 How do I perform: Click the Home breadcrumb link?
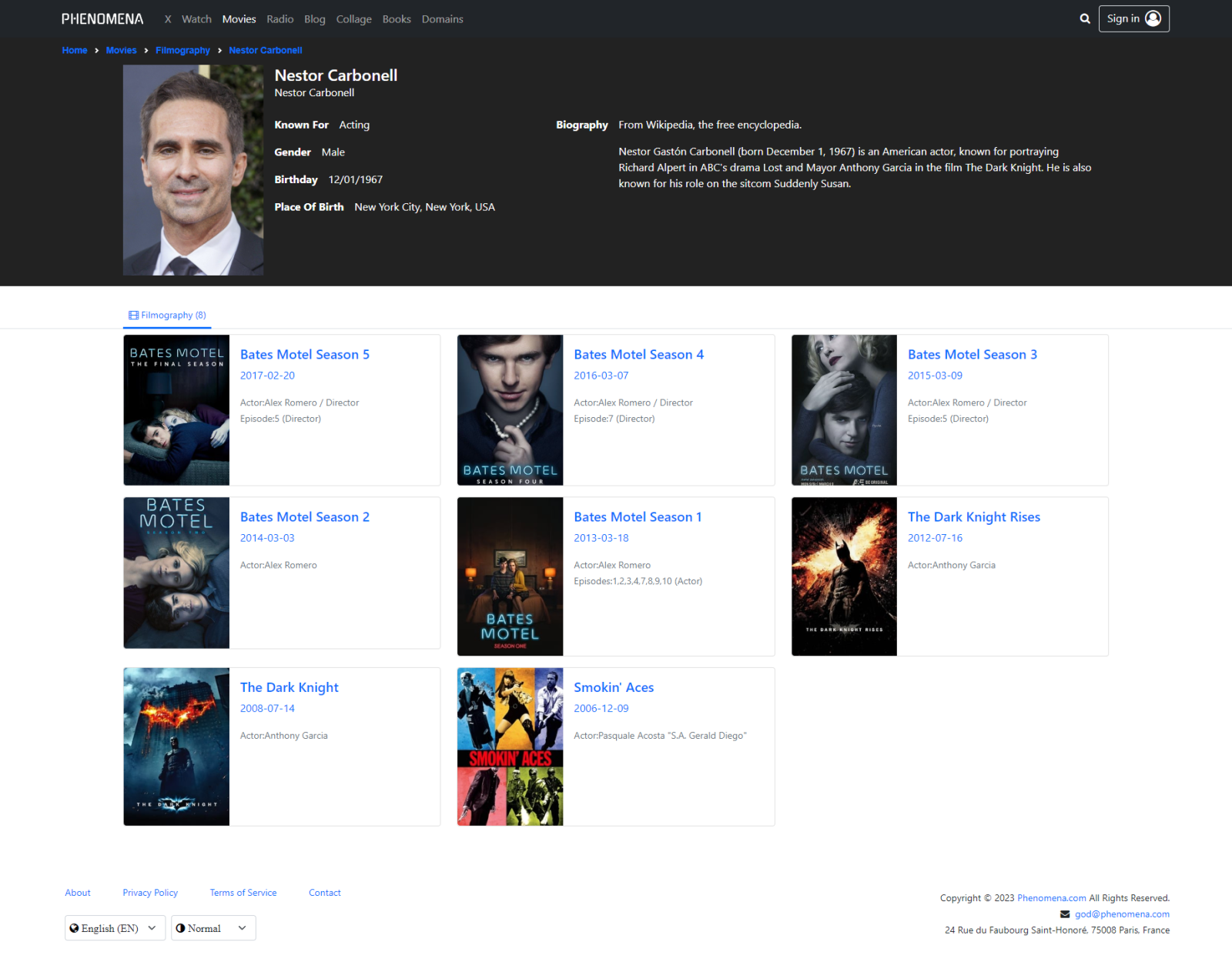click(75, 51)
